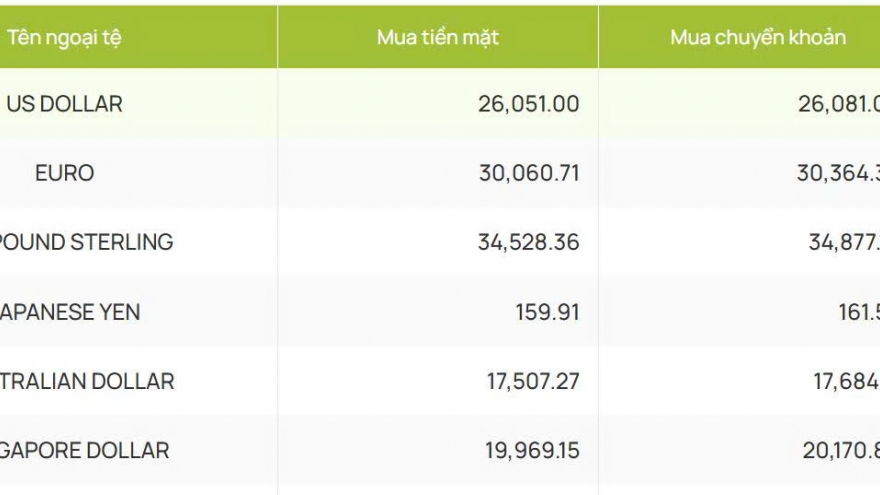880x495 pixels.
Task: Select the Australian Dollar cash rate 17,507.27
Action: pos(530,381)
